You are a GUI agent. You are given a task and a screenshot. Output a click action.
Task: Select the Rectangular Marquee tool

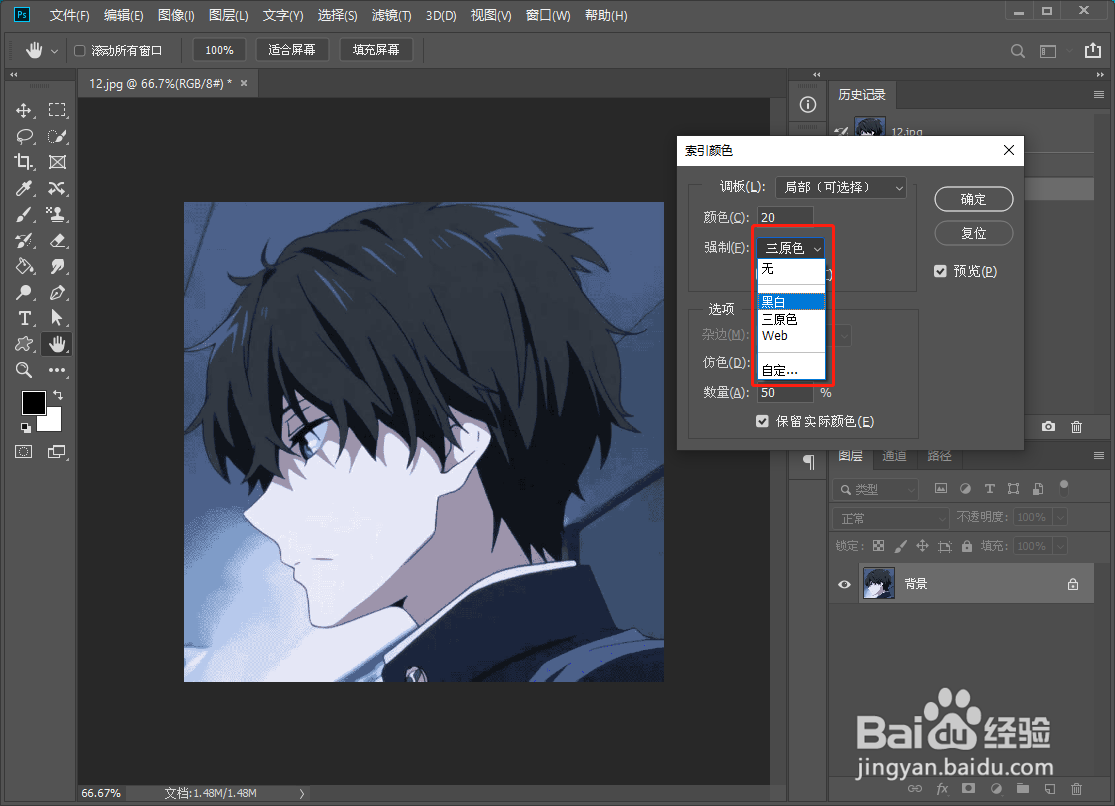click(x=57, y=110)
